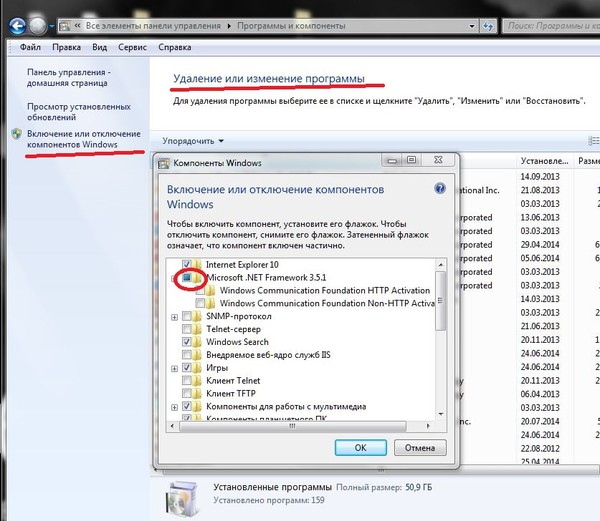Click the components list vertical scrollbar thumb
Viewport: 600px width, 521px height.
pyautogui.click(x=440, y=301)
